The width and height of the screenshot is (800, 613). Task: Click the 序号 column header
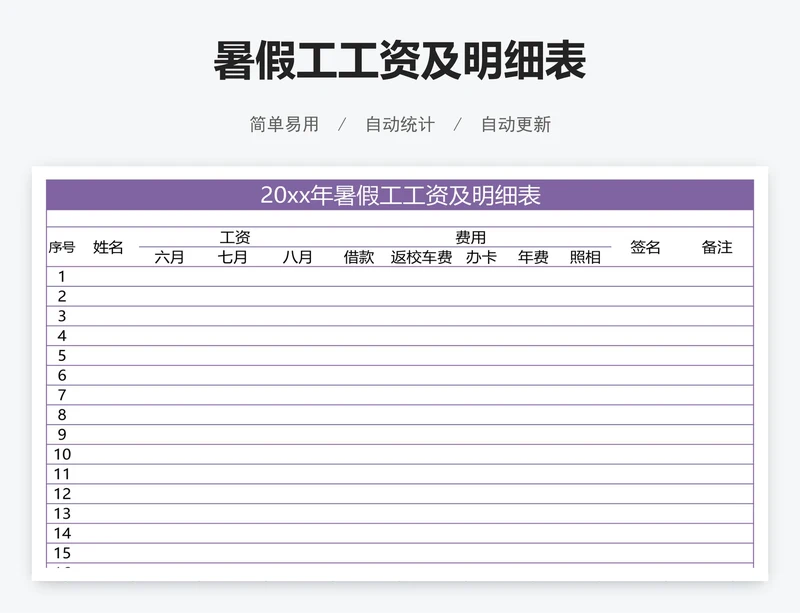pyautogui.click(x=62, y=245)
